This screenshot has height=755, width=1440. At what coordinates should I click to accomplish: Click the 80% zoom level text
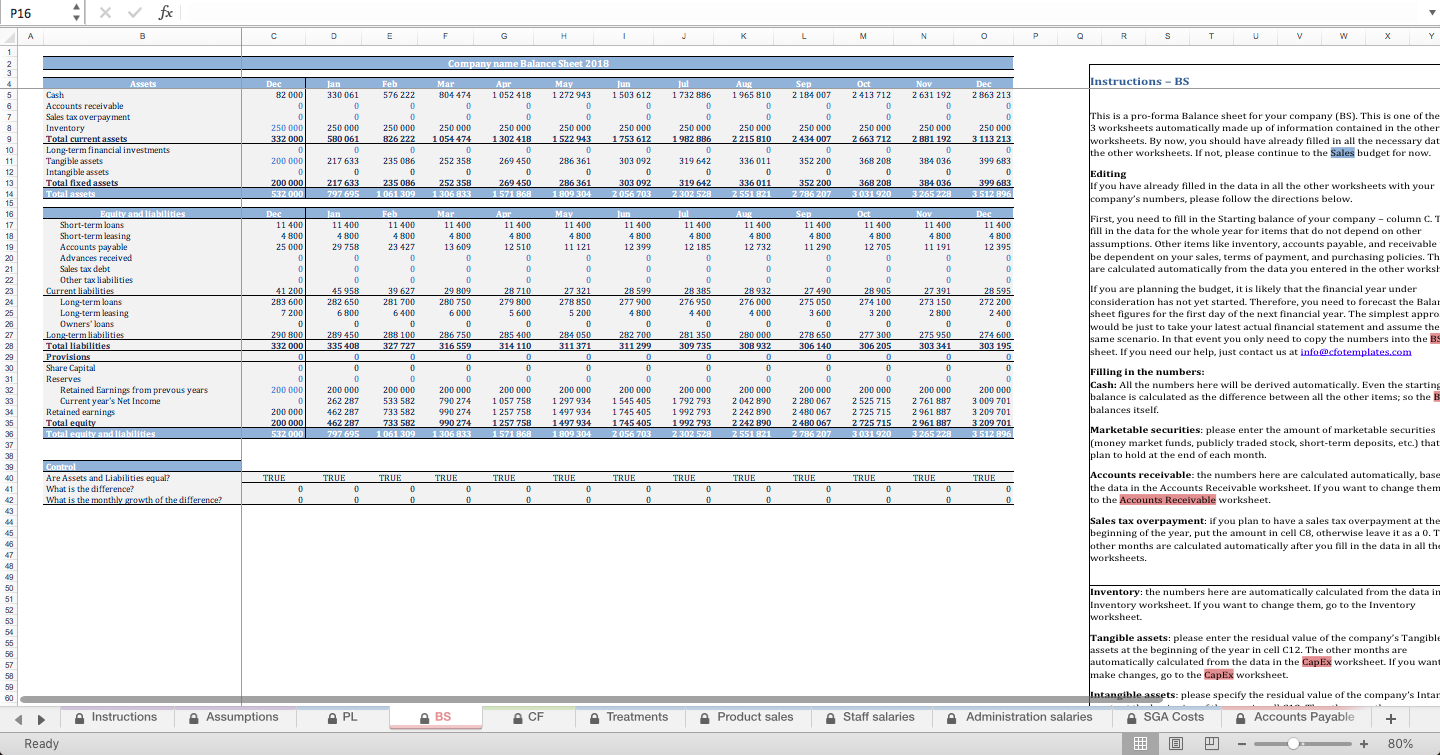coord(1401,743)
